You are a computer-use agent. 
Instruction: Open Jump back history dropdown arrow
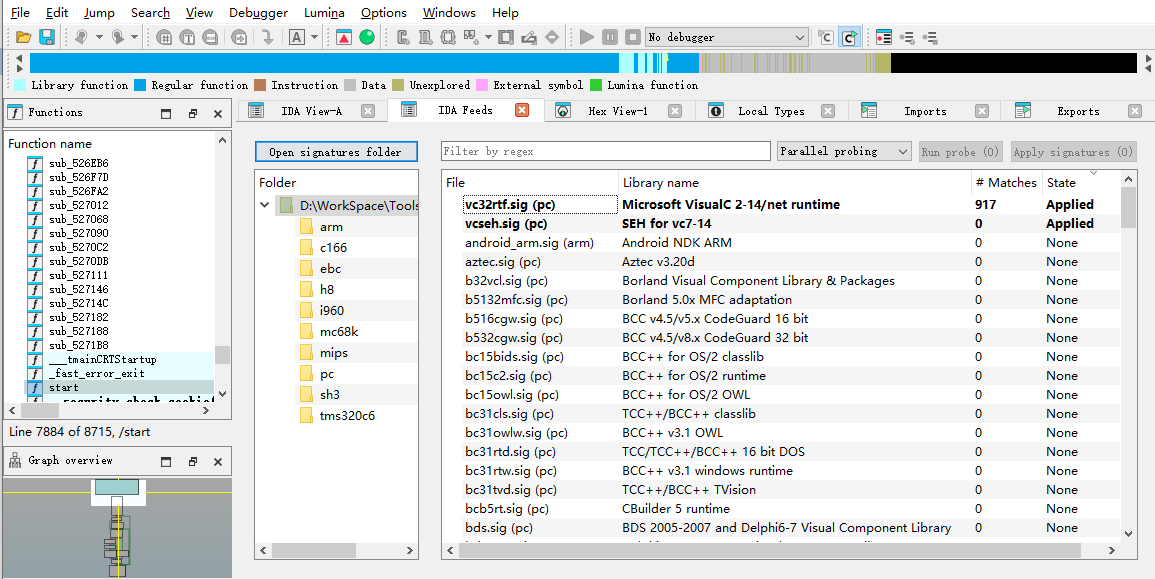pos(99,37)
